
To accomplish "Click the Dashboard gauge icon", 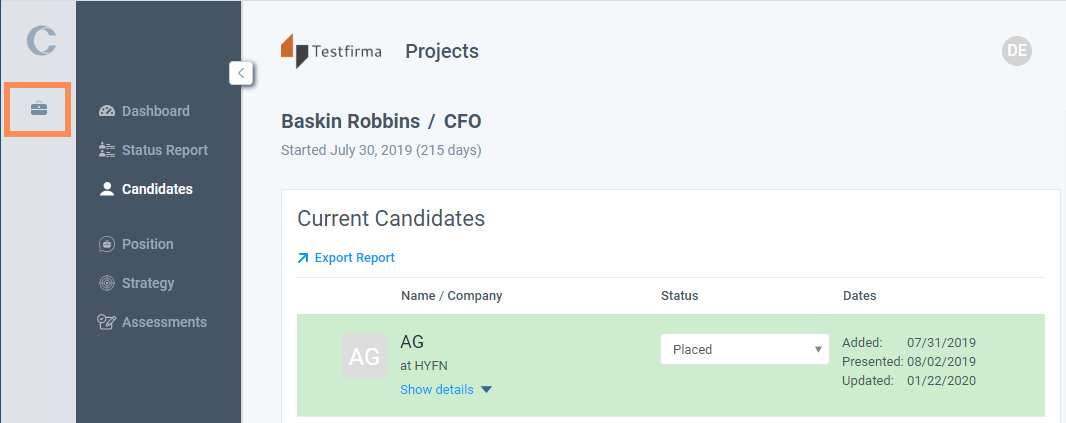I will [x=107, y=111].
